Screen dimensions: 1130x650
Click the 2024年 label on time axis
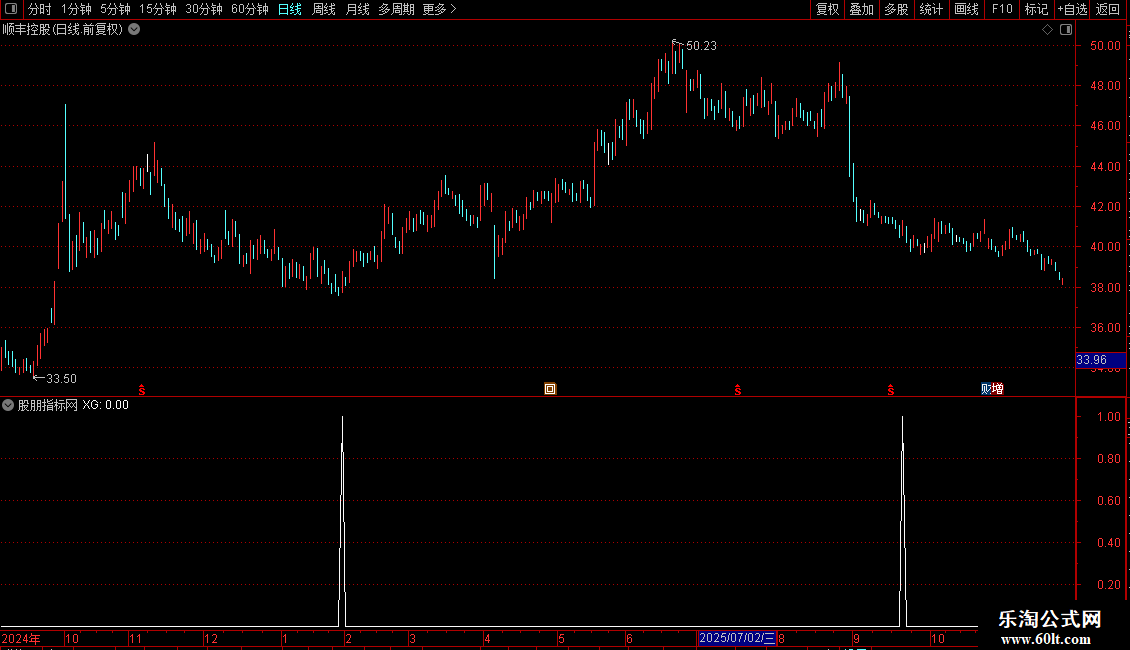click(21, 638)
